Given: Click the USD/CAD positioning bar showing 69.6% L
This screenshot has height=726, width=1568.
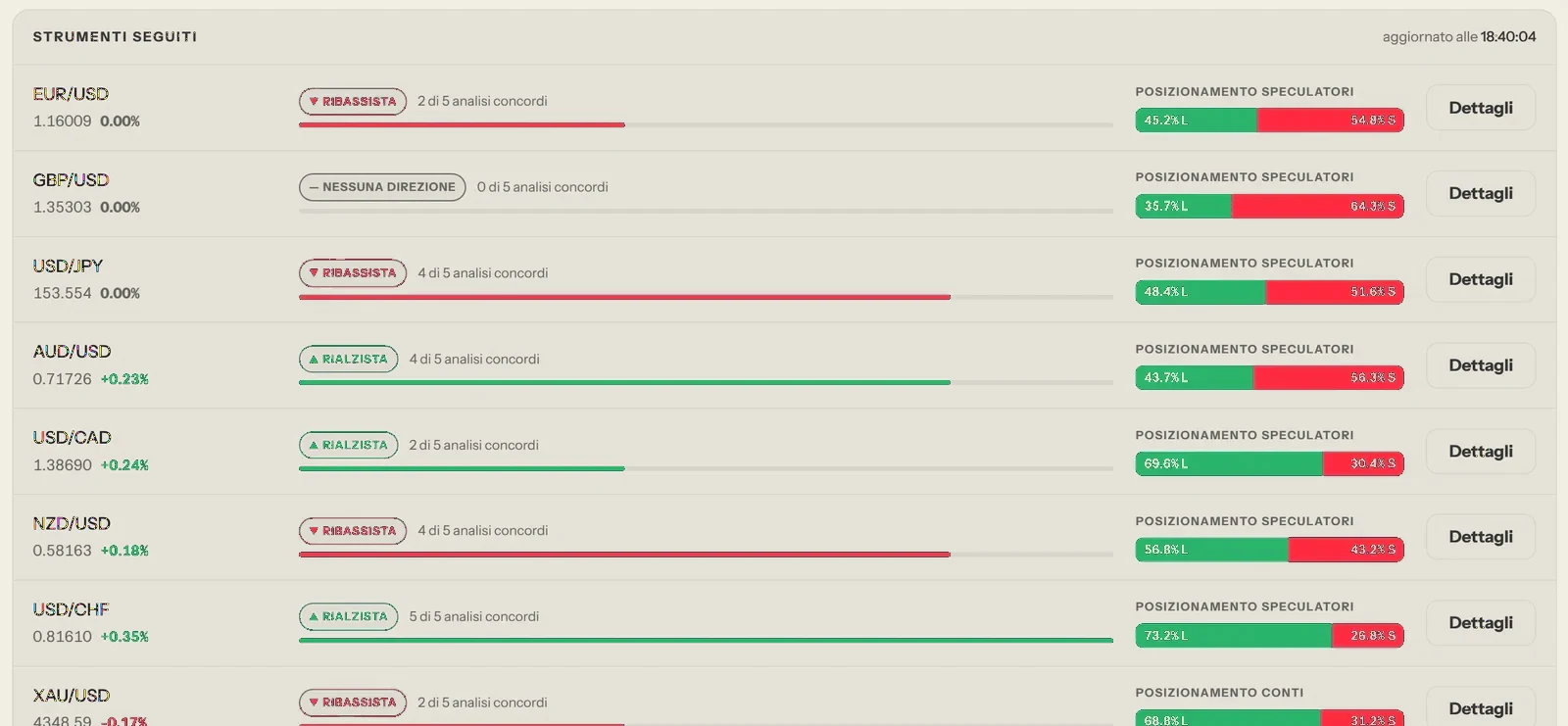Looking at the screenshot, I should tap(1269, 463).
